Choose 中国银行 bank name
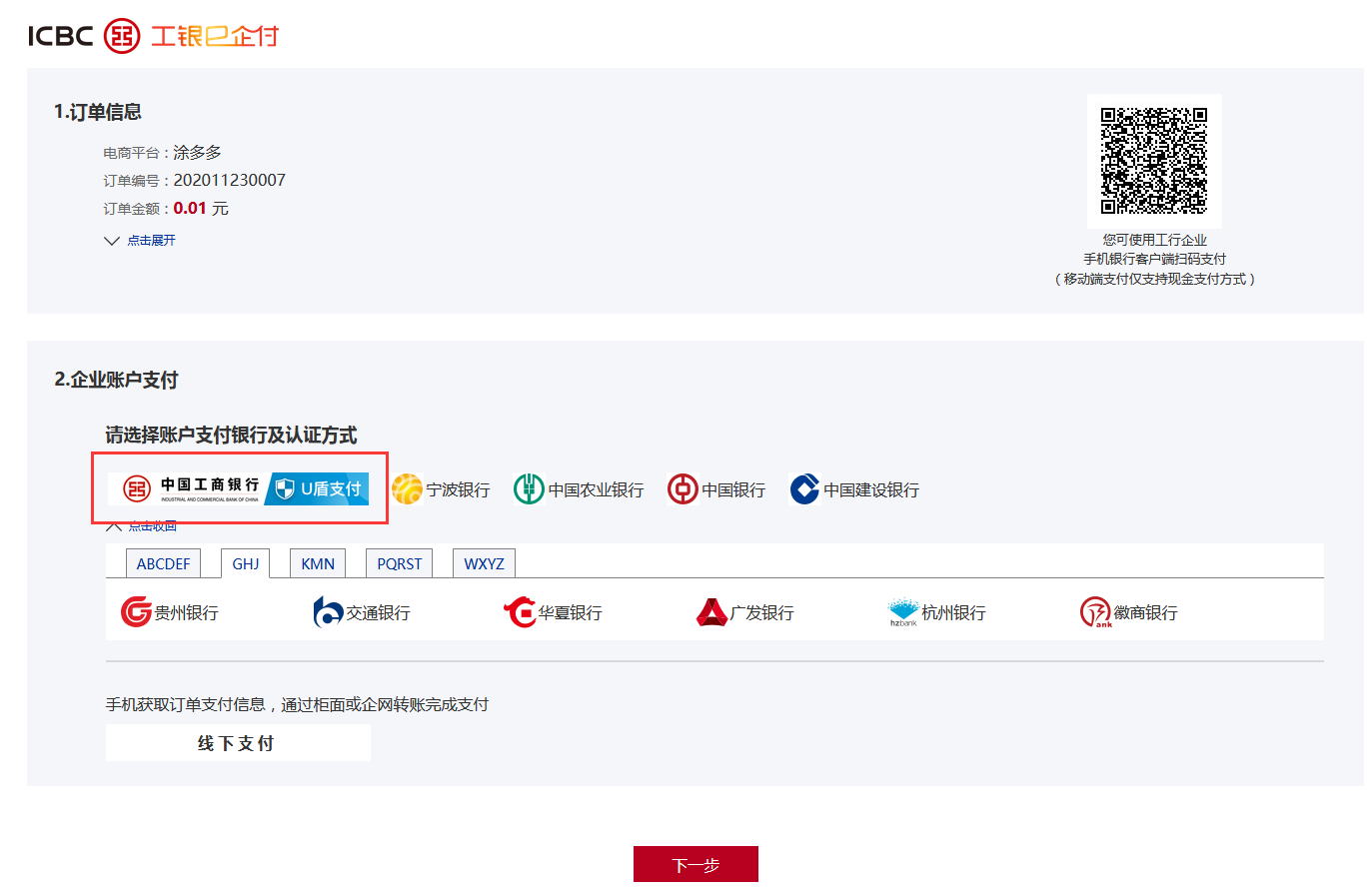1372x894 pixels. pos(733,489)
